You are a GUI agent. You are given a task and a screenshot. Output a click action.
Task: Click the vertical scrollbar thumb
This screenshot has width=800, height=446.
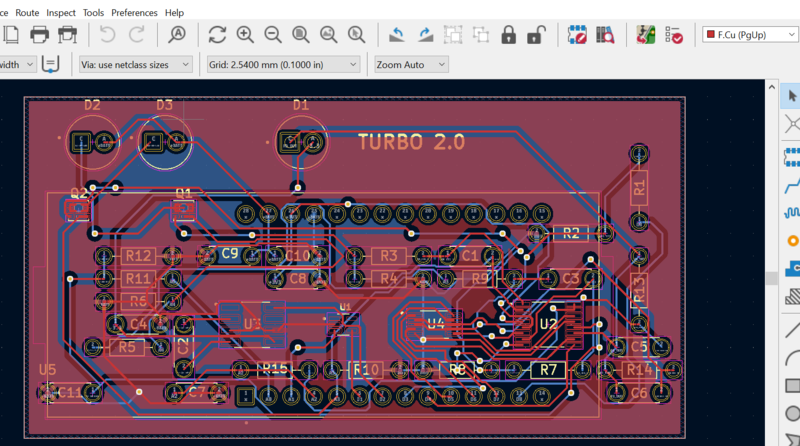[771, 278]
